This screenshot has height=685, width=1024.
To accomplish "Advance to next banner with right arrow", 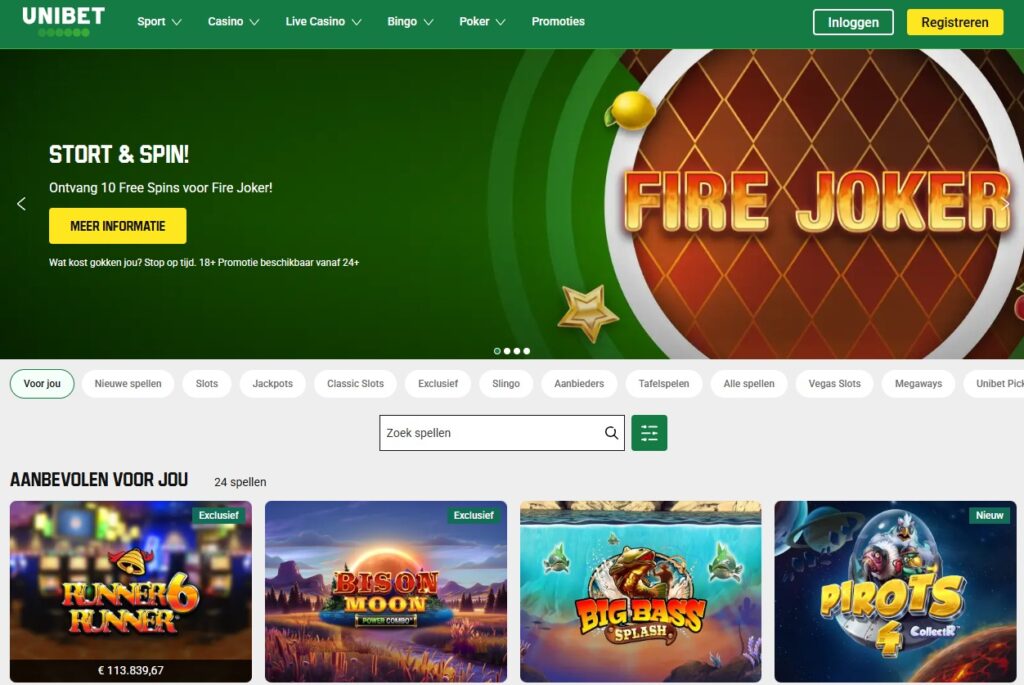I will [1006, 204].
